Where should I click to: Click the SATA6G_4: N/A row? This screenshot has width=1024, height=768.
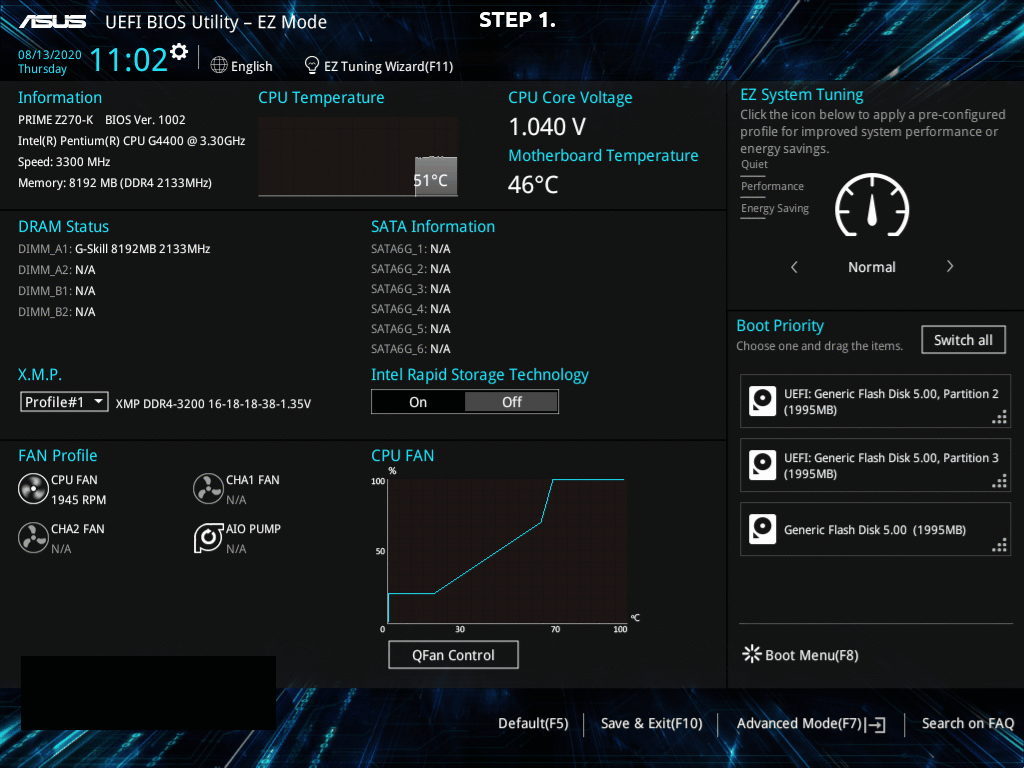tap(411, 309)
